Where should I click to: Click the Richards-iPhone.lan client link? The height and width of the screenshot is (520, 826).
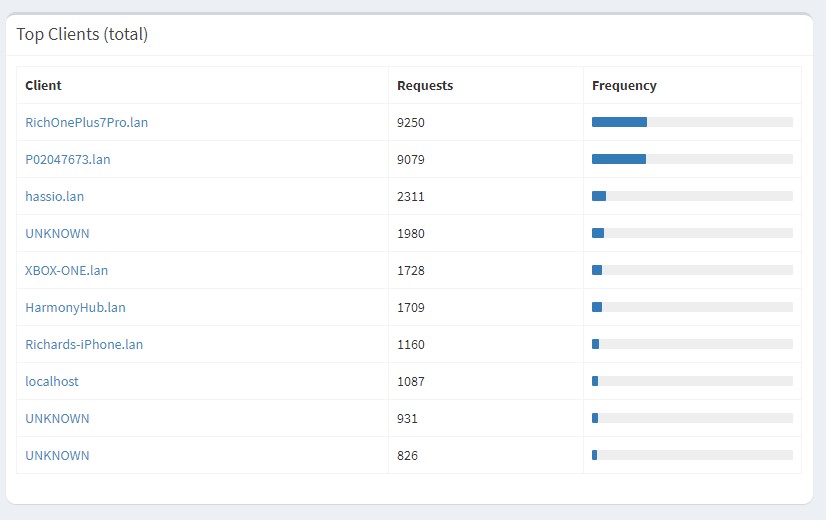84,344
